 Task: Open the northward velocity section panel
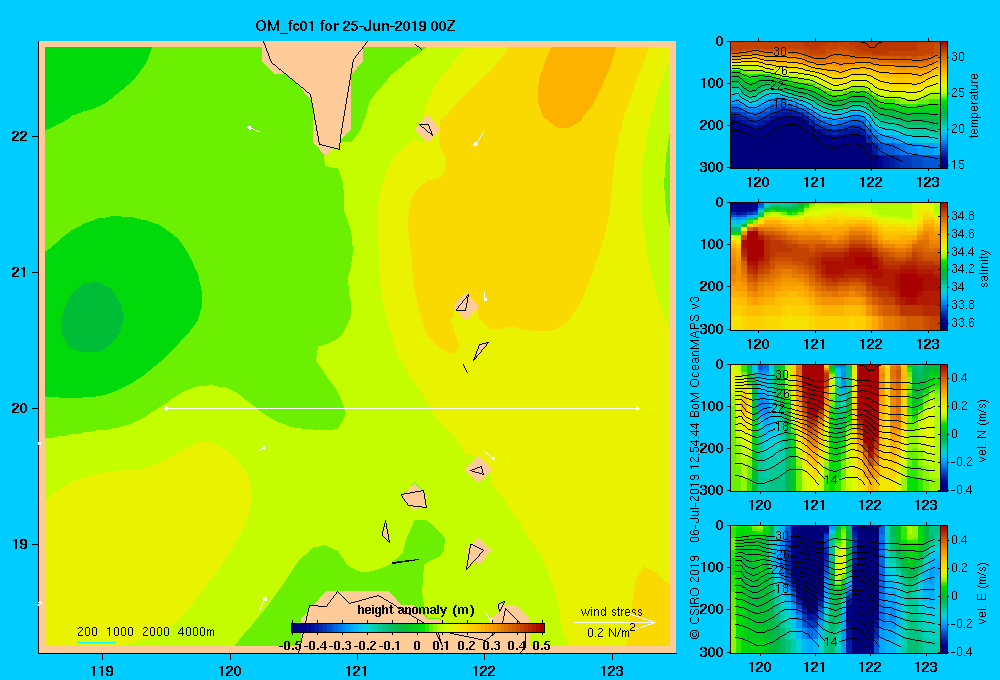[x=835, y=427]
